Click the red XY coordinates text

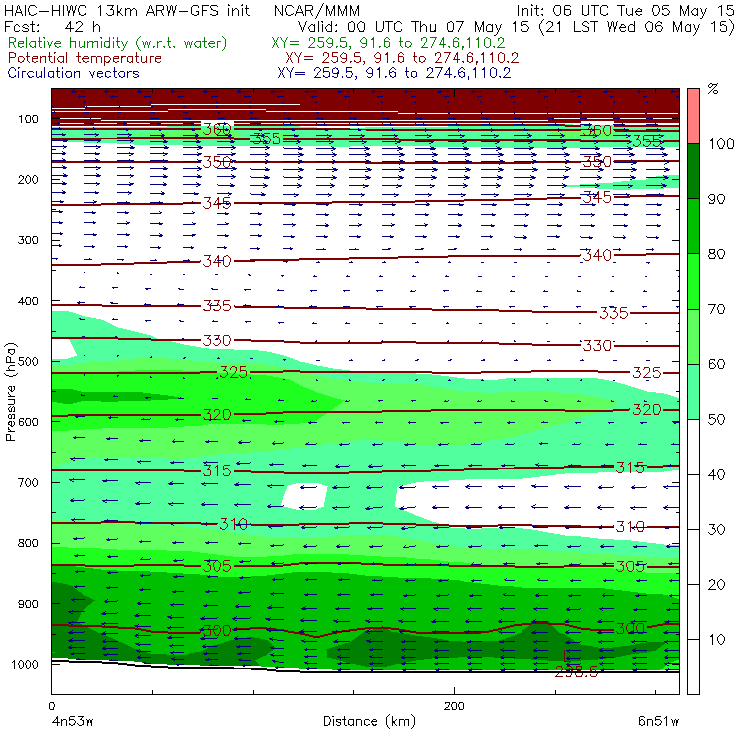(402, 58)
